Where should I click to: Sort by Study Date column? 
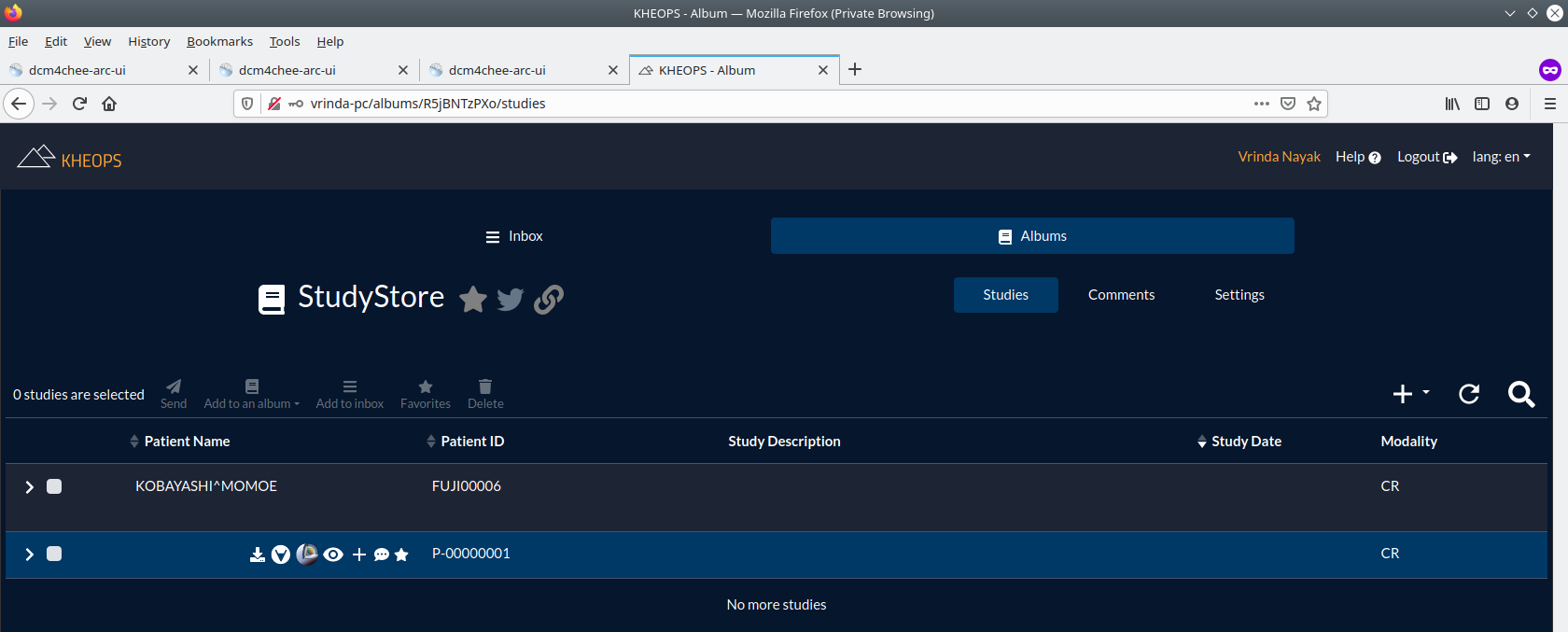pyautogui.click(x=1239, y=441)
